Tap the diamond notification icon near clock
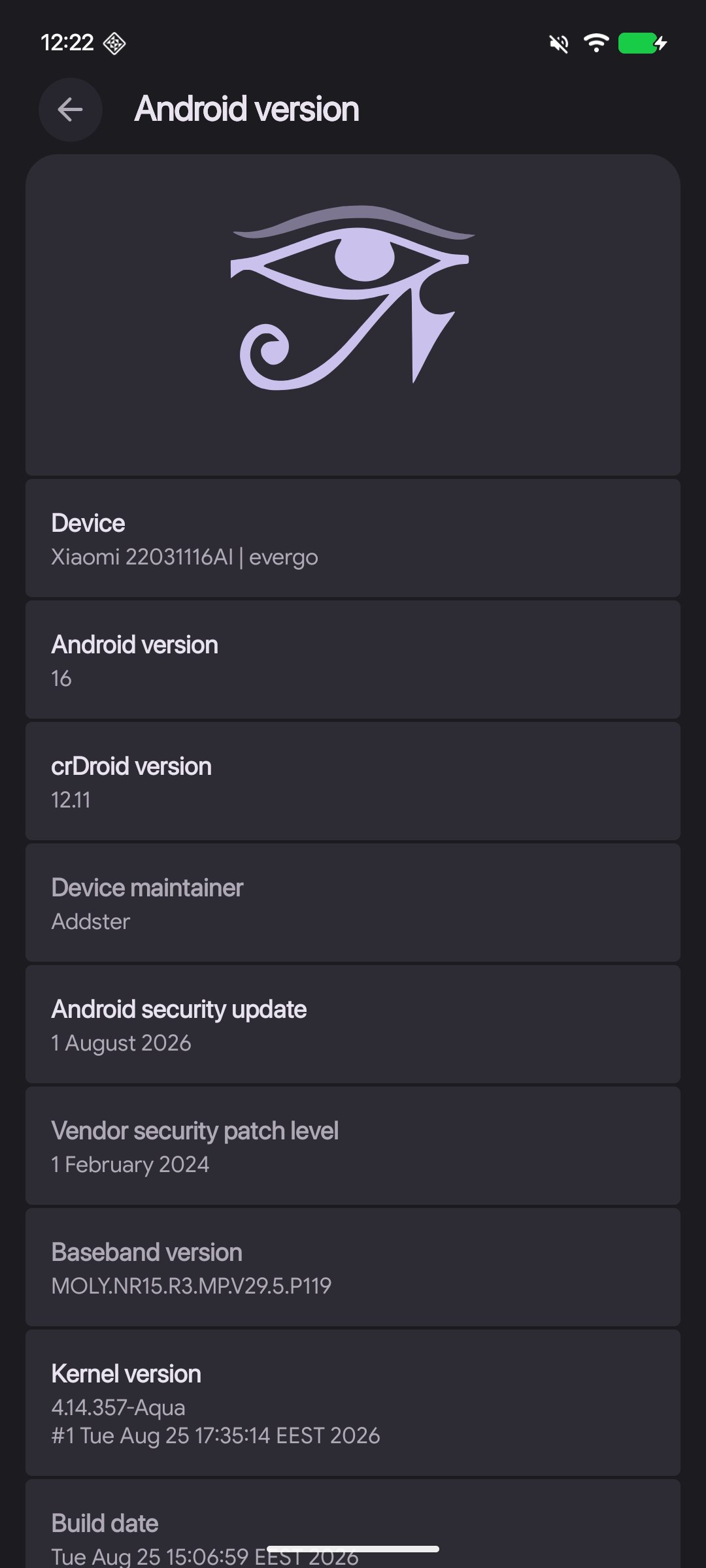Viewport: 706px width, 1568px height. click(114, 44)
